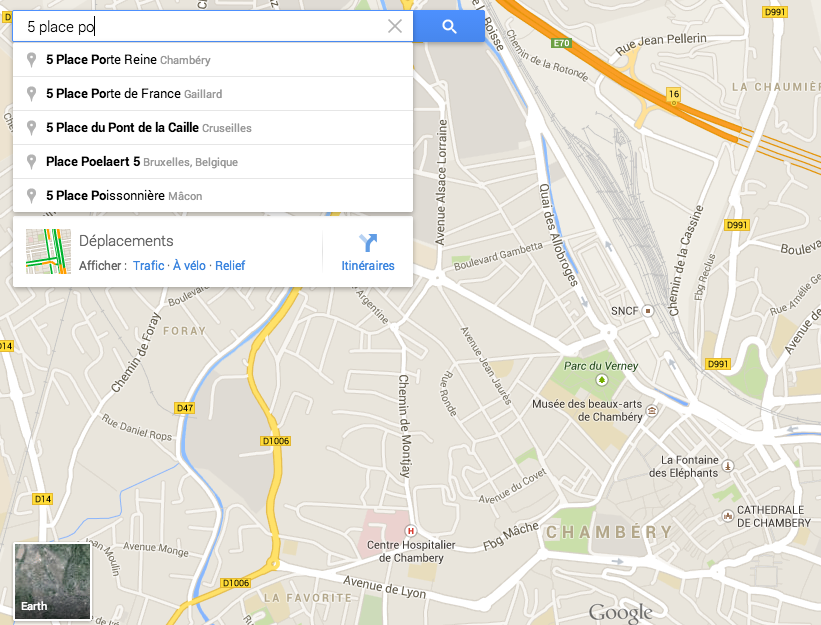Open the Itinéraires directions arrow icon
This screenshot has height=625, width=821.
click(368, 243)
